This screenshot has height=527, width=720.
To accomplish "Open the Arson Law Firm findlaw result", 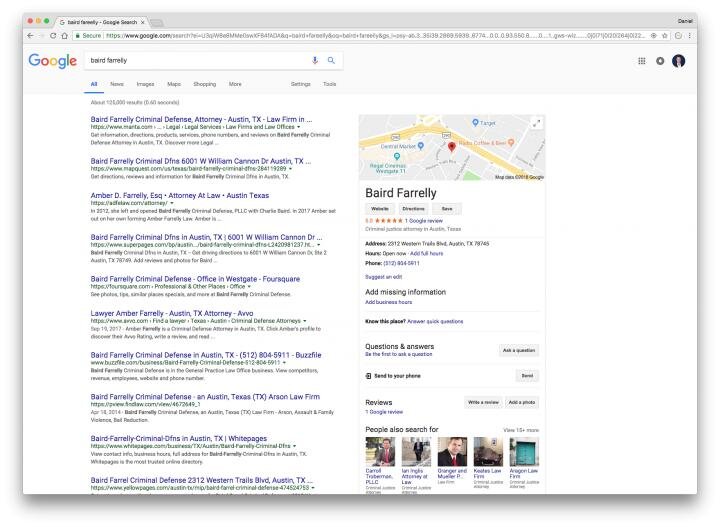I will coord(205,397).
